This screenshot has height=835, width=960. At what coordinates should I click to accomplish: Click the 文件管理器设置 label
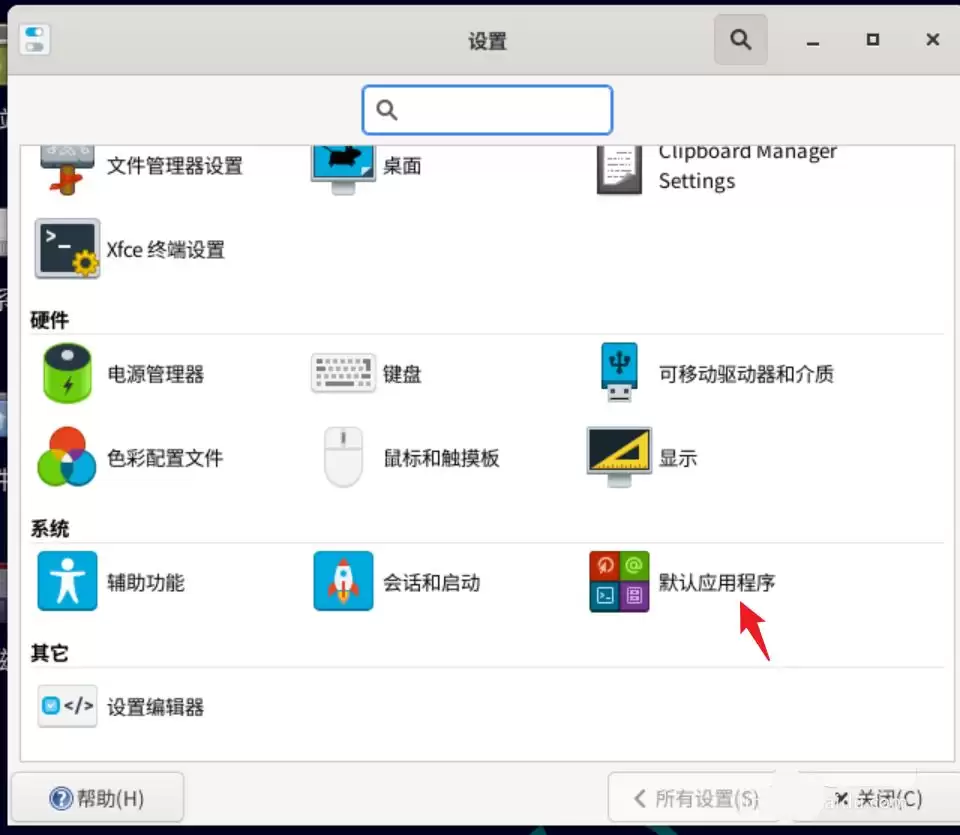175,165
